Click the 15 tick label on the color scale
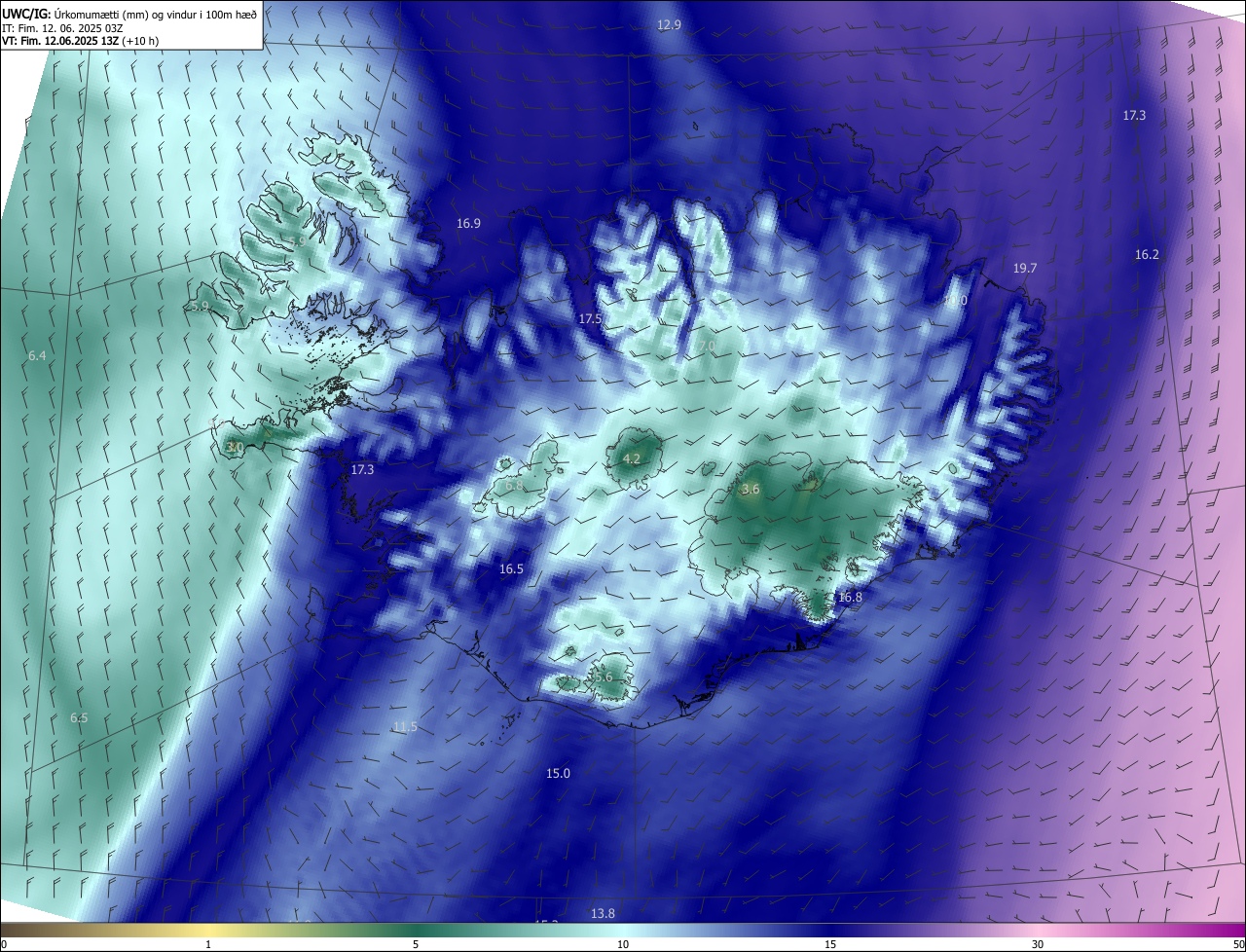This screenshot has width=1246, height=952. pos(830,945)
